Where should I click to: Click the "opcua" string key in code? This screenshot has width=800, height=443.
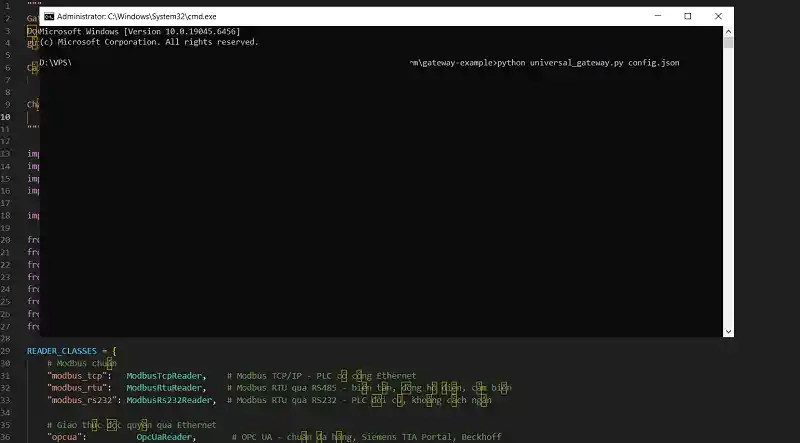point(64,437)
